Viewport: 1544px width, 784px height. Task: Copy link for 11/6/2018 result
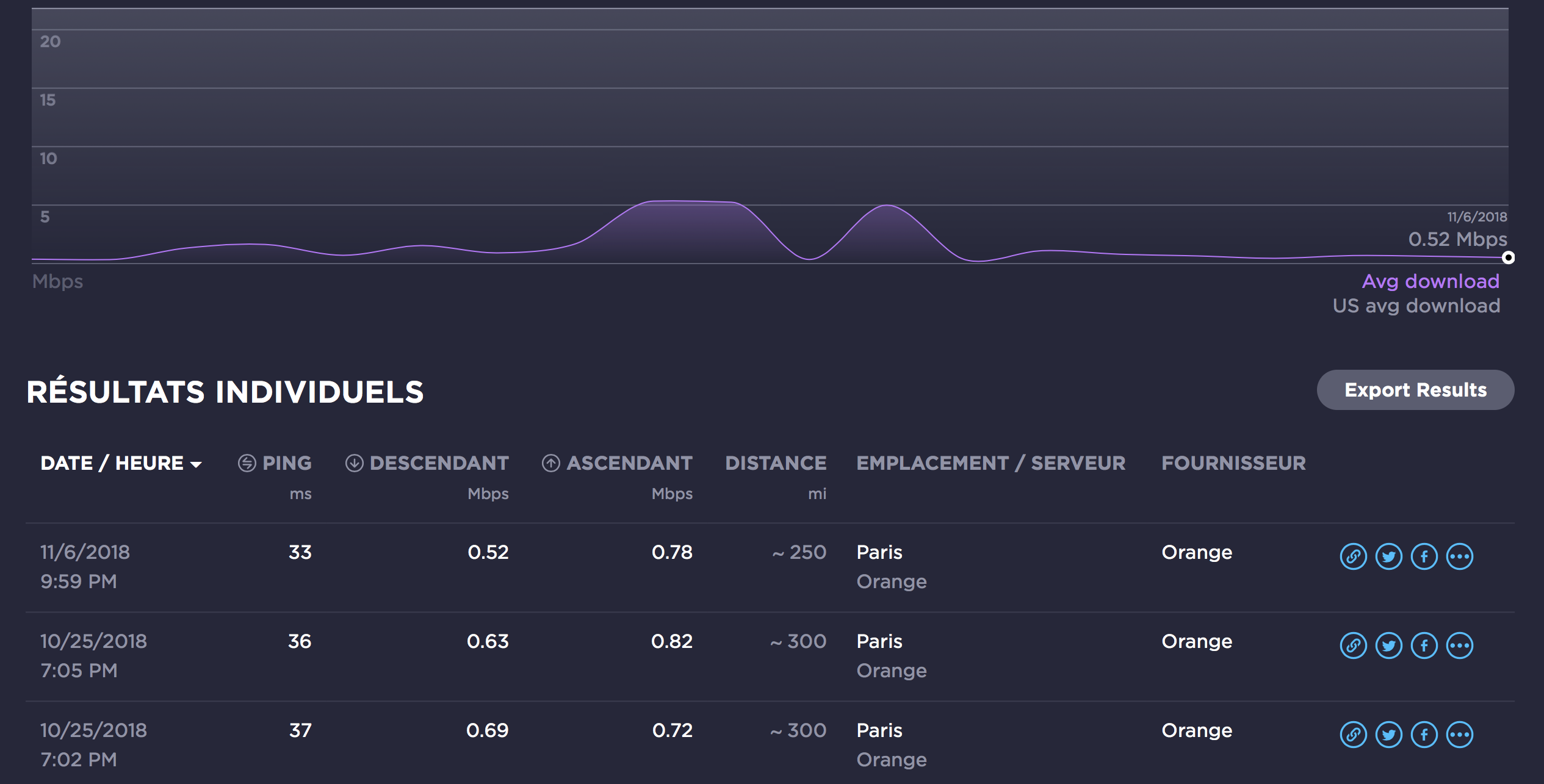click(1353, 556)
